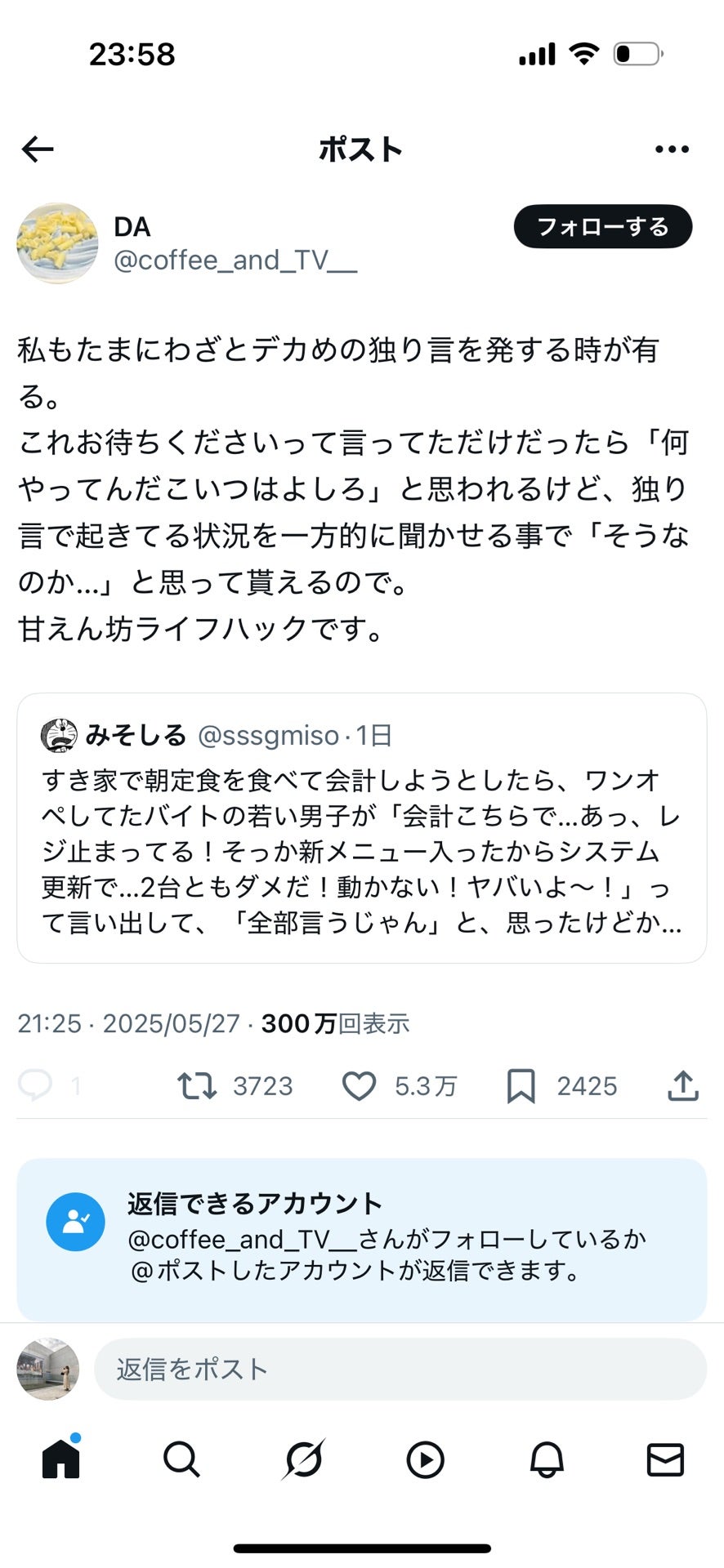Open the three-dot overflow menu

point(673,148)
